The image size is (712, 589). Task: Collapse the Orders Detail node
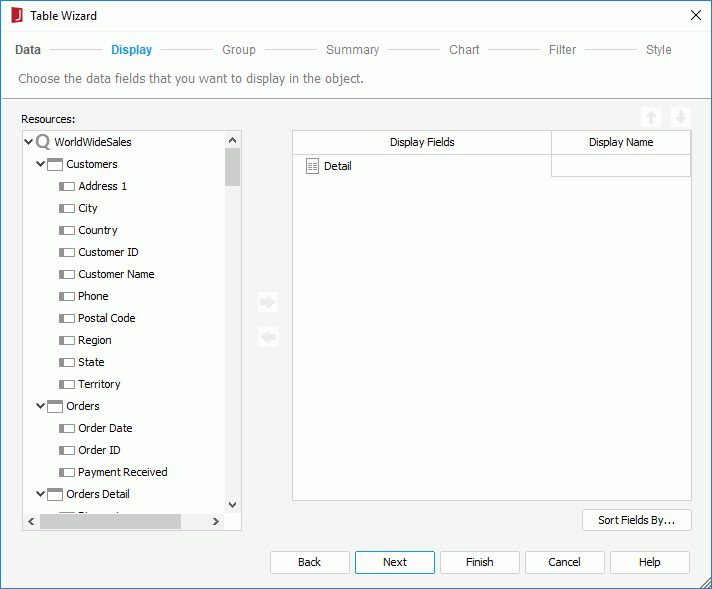[40, 494]
